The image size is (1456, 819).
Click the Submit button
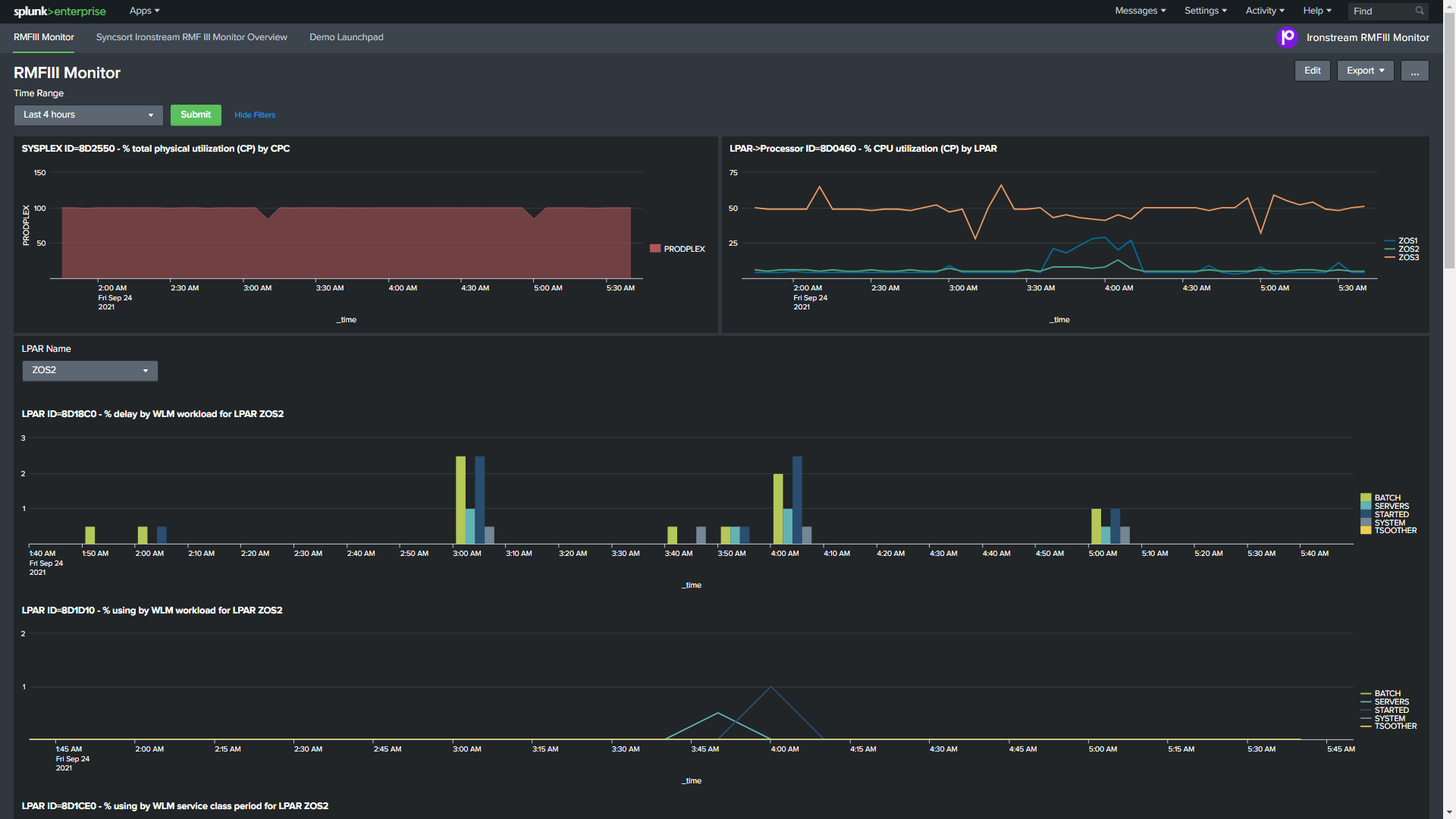(196, 115)
